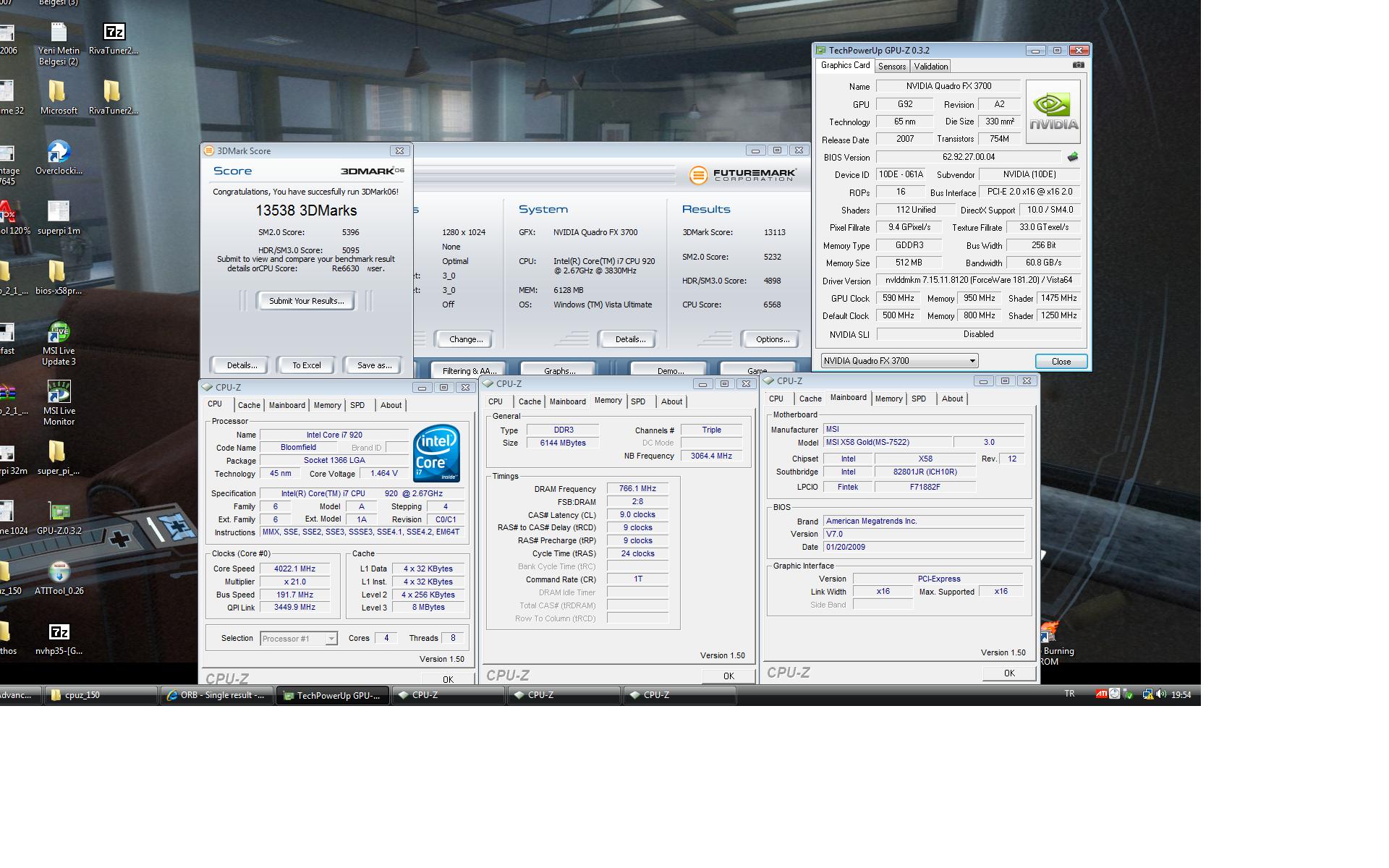Open Mainboard tab in first CPU-Z window
Viewport: 1389px width, 868px height.
[287, 405]
